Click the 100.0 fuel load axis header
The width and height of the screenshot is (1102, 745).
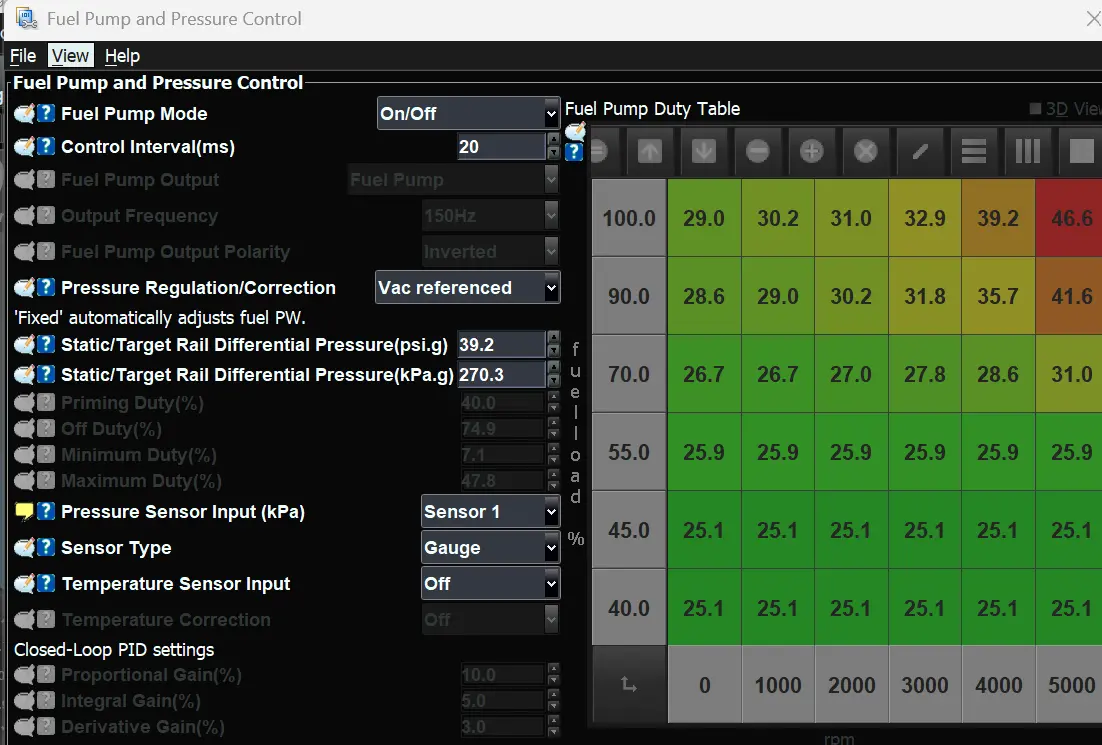pyautogui.click(x=629, y=218)
